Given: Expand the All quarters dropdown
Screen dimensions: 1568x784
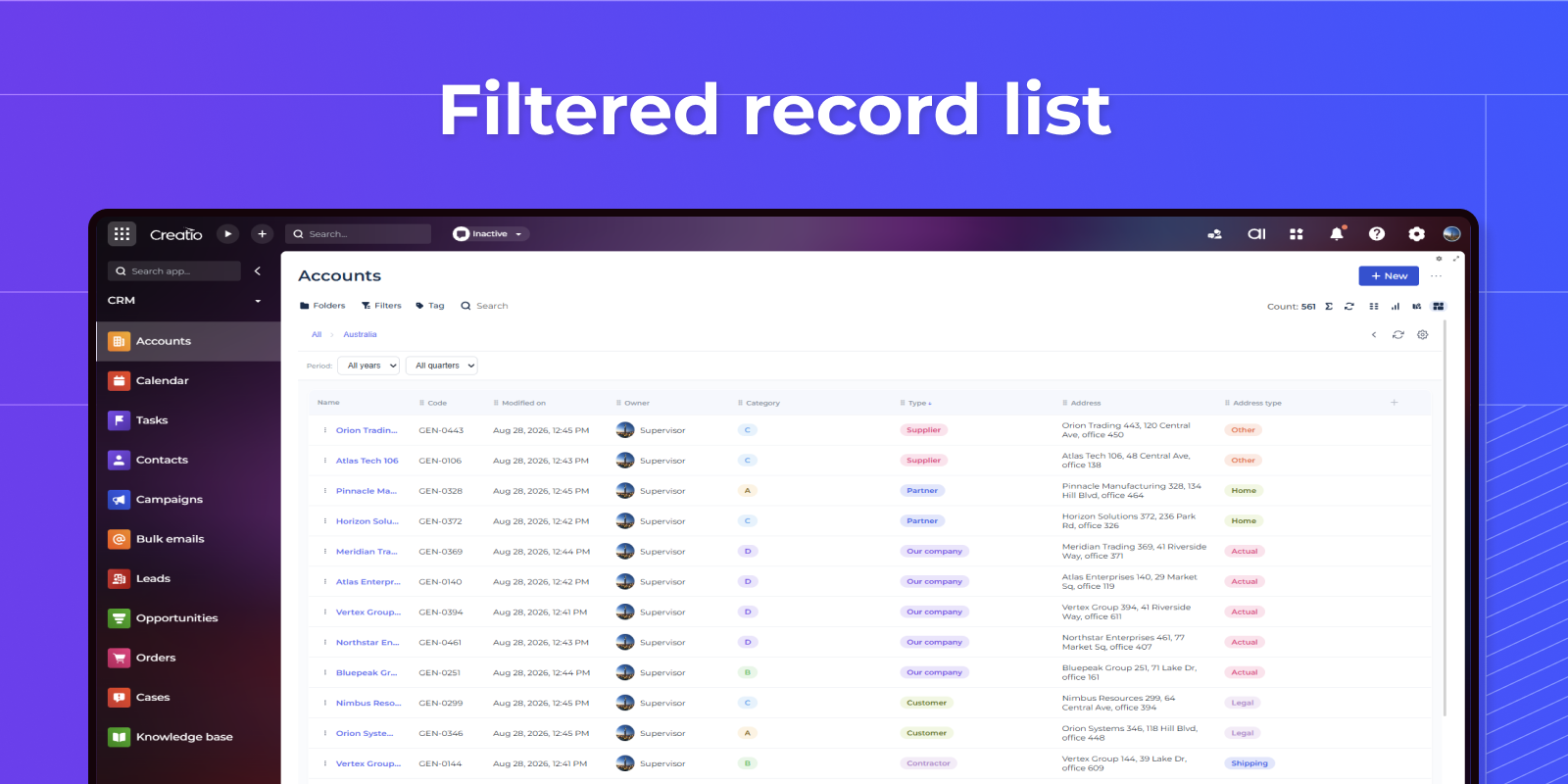Looking at the screenshot, I should click(441, 366).
